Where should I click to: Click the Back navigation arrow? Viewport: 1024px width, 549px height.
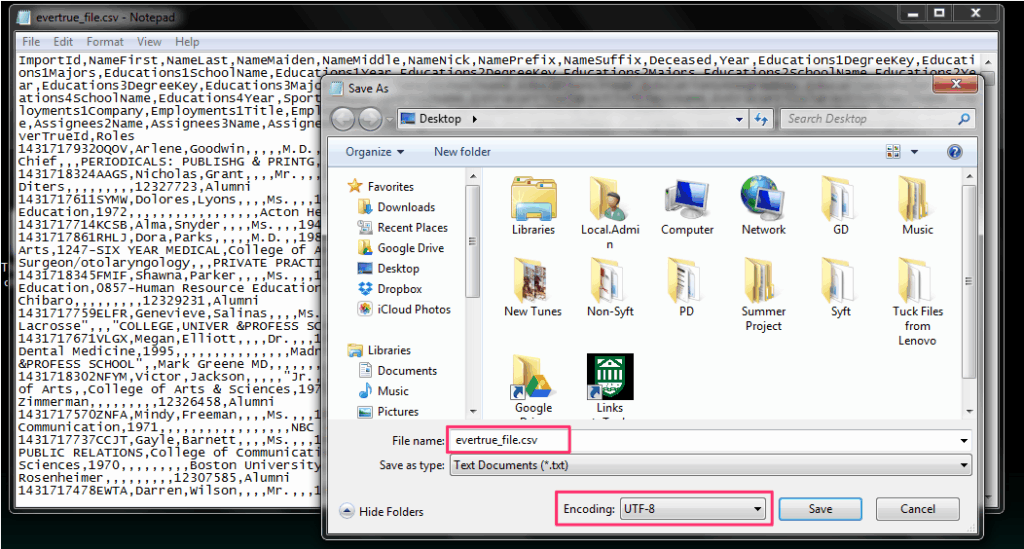click(344, 119)
